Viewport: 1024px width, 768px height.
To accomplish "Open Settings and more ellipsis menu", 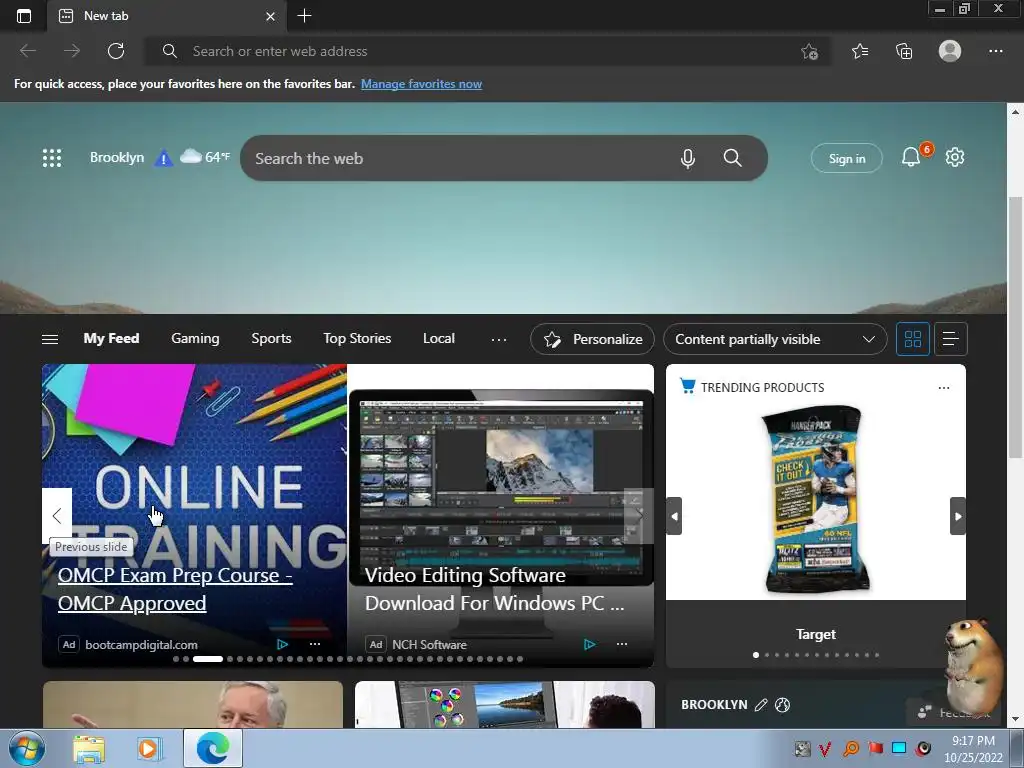I will click(995, 51).
